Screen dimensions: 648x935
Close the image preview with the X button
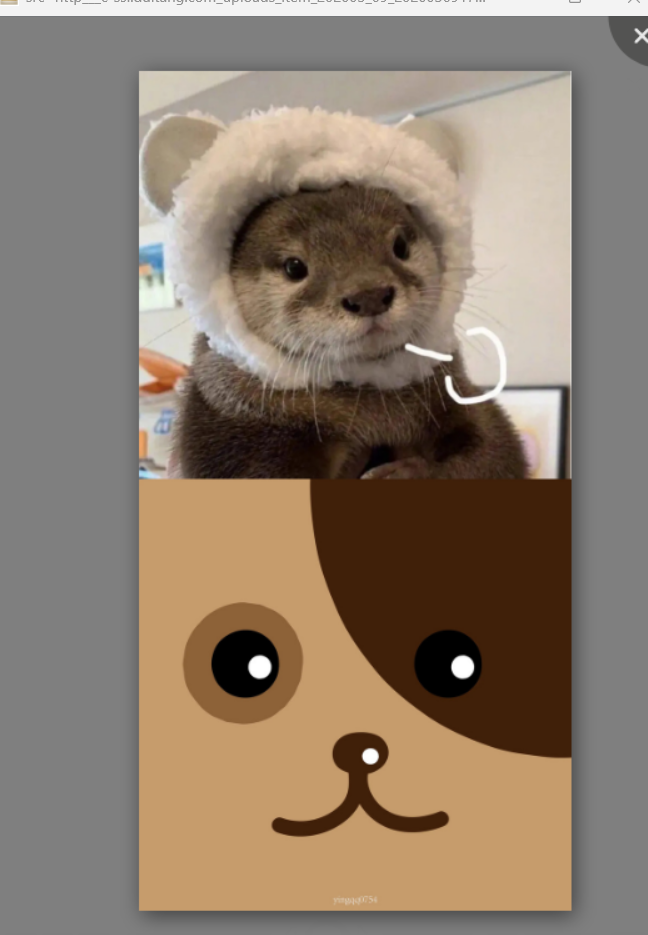(x=636, y=35)
